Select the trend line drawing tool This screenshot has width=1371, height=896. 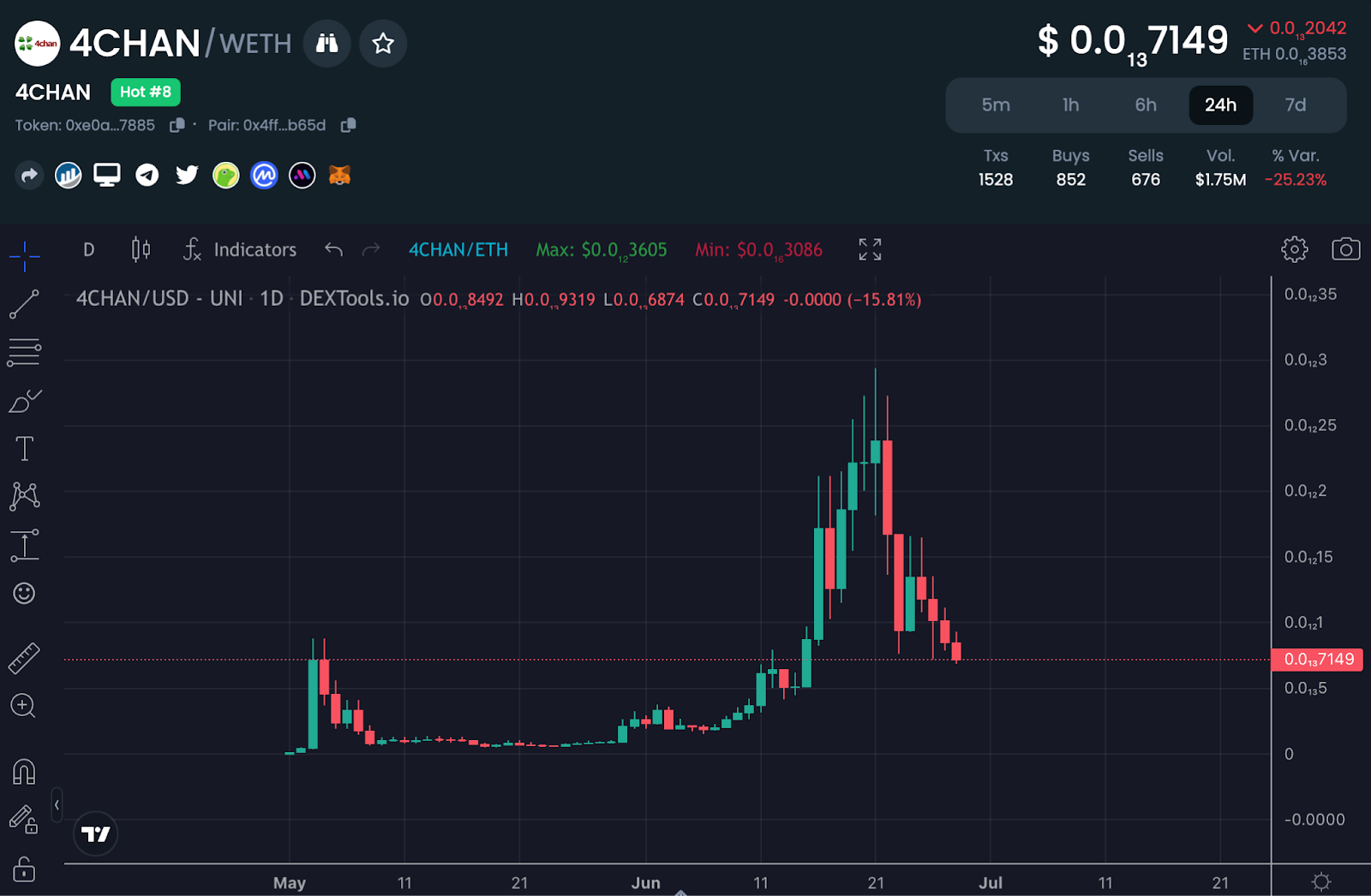point(25,304)
